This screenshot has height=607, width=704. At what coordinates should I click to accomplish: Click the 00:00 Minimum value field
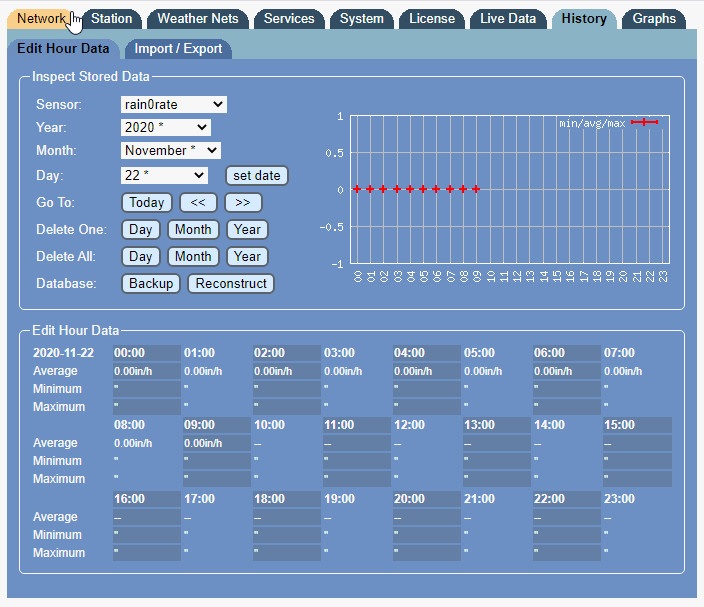coord(147,389)
